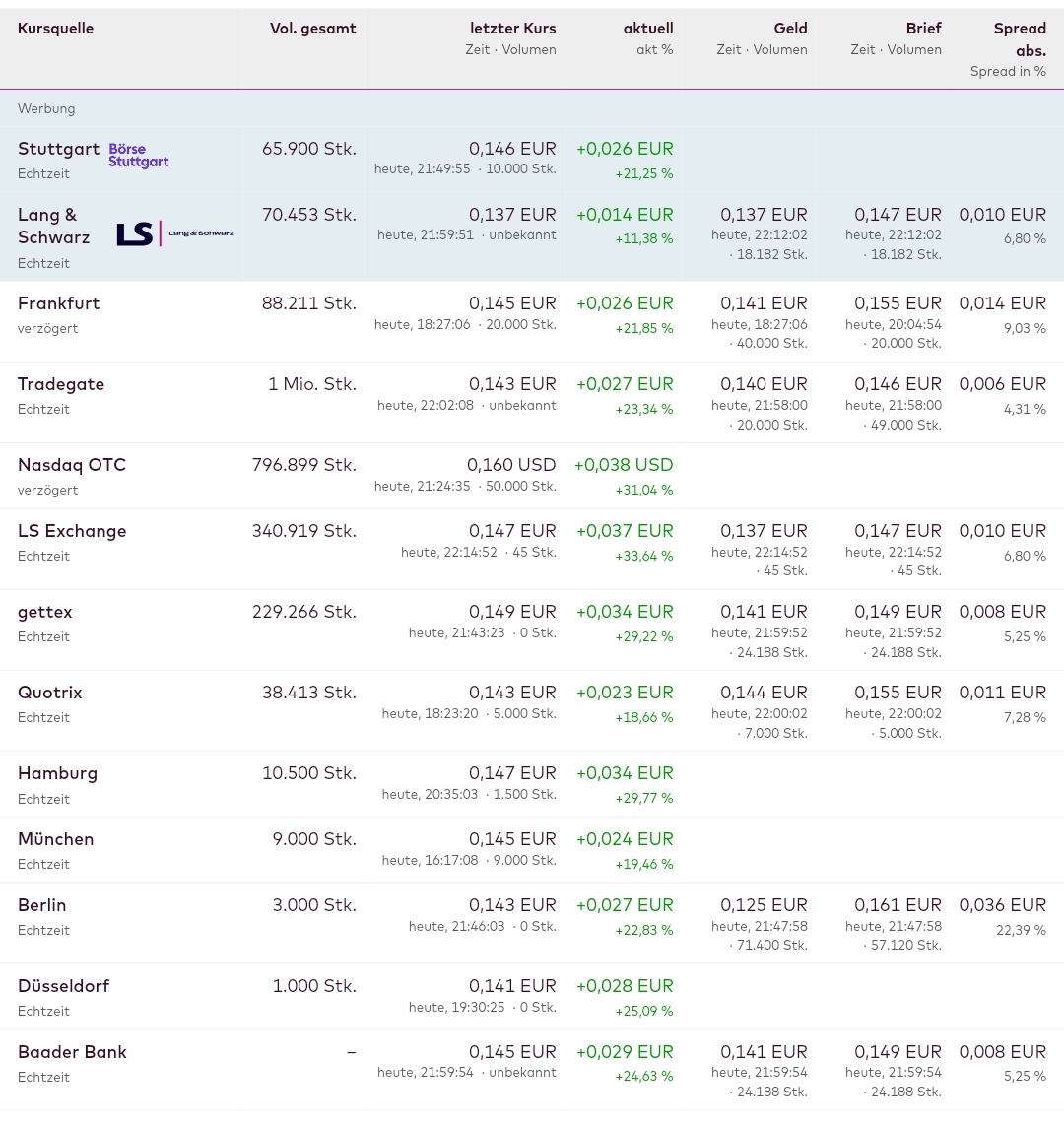Select München volume 9.000 Stk. total

pyautogui.click(x=314, y=839)
